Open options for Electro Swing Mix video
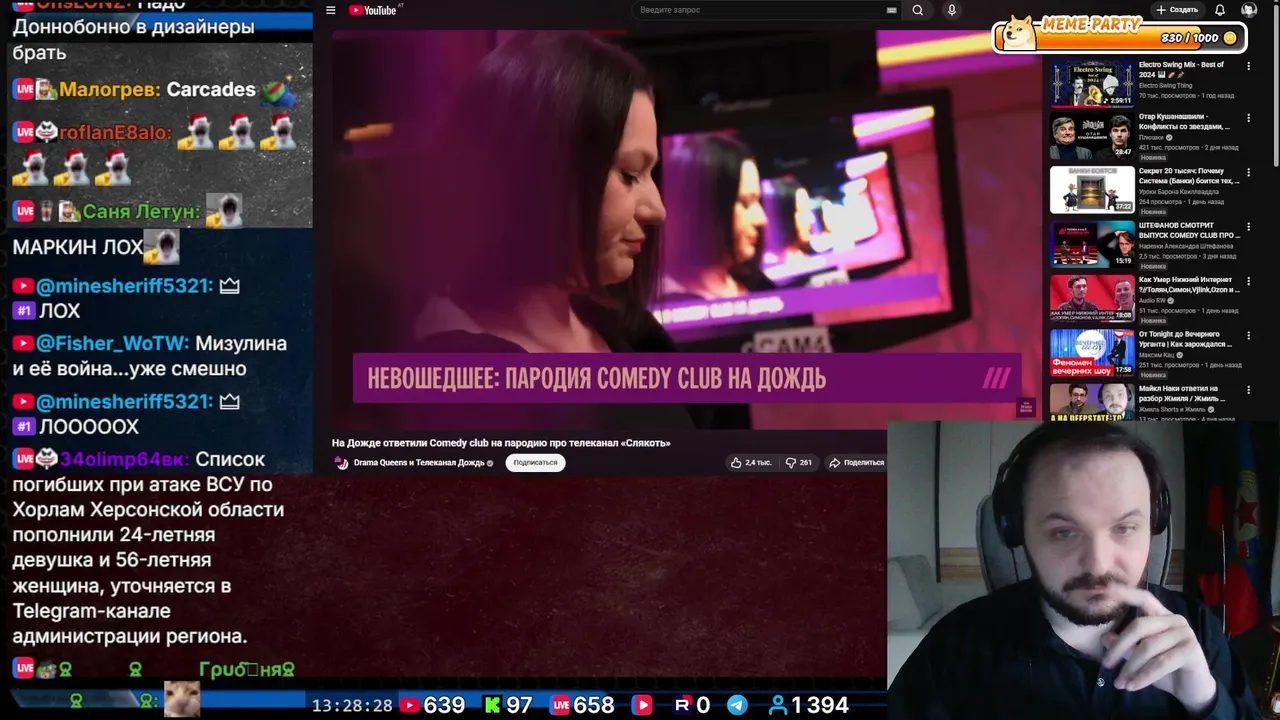This screenshot has height=720, width=1280. [1248, 66]
